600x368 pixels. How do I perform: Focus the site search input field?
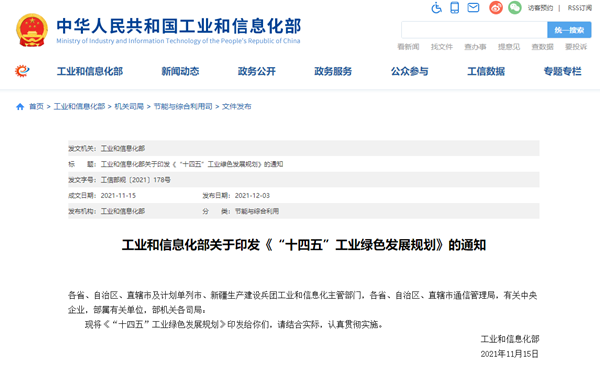click(x=474, y=30)
